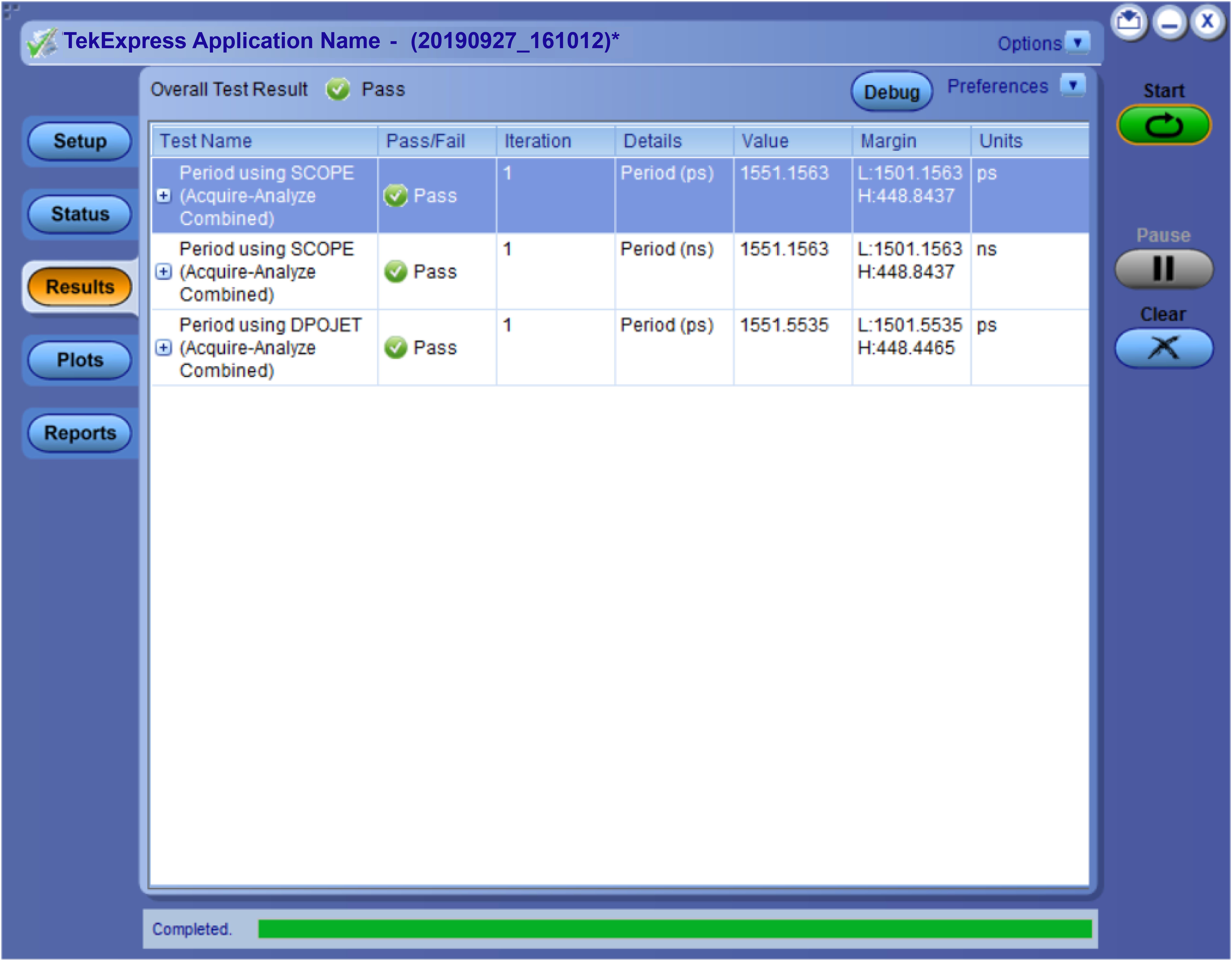Viewport: 1232px width, 961px height.
Task: Click the Overall Test Result green check icon
Action: (337, 89)
